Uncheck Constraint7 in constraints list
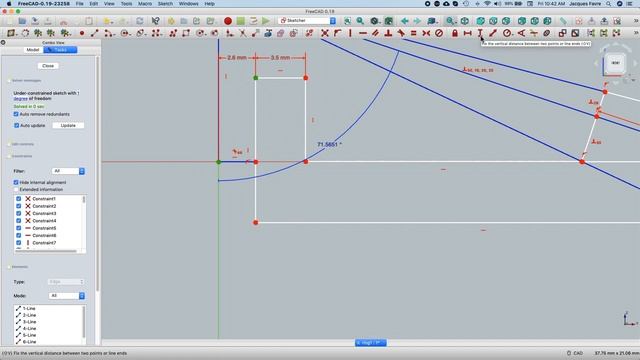The image size is (640, 360). tap(18, 243)
